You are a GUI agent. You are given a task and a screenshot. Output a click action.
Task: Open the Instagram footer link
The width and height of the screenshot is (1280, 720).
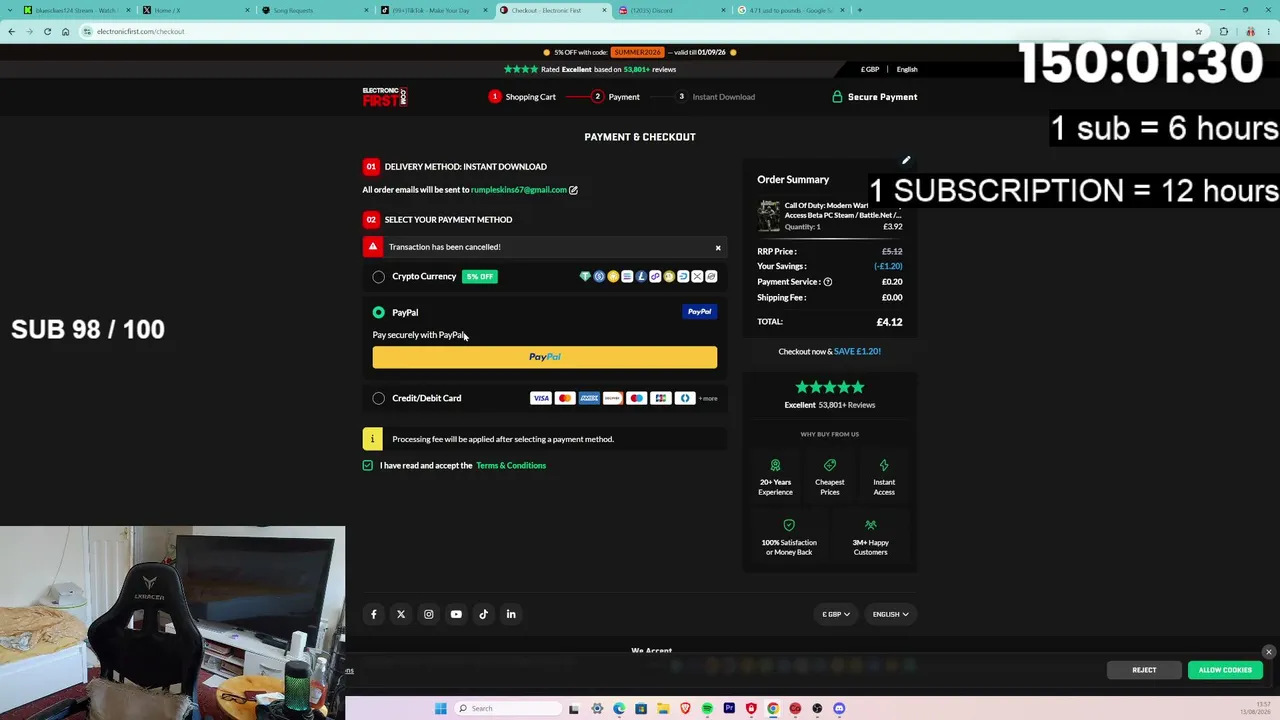pos(429,614)
